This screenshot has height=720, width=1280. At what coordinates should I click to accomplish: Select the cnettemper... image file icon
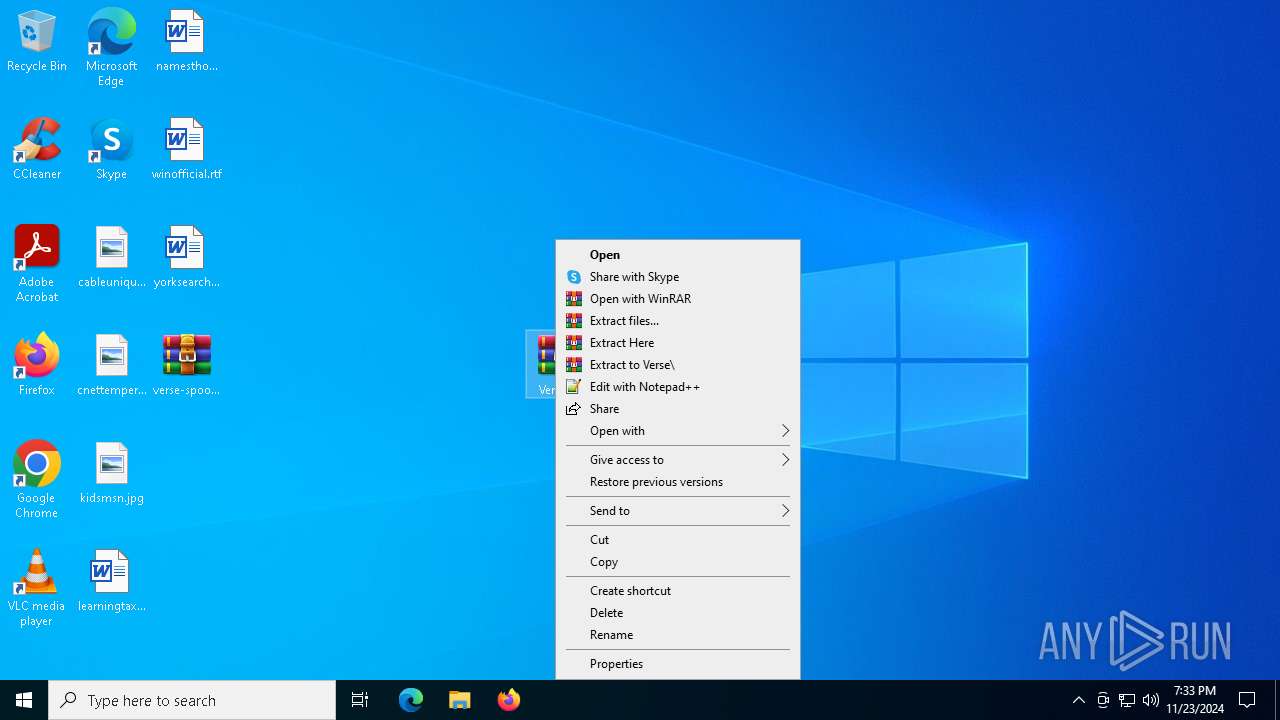pos(111,366)
